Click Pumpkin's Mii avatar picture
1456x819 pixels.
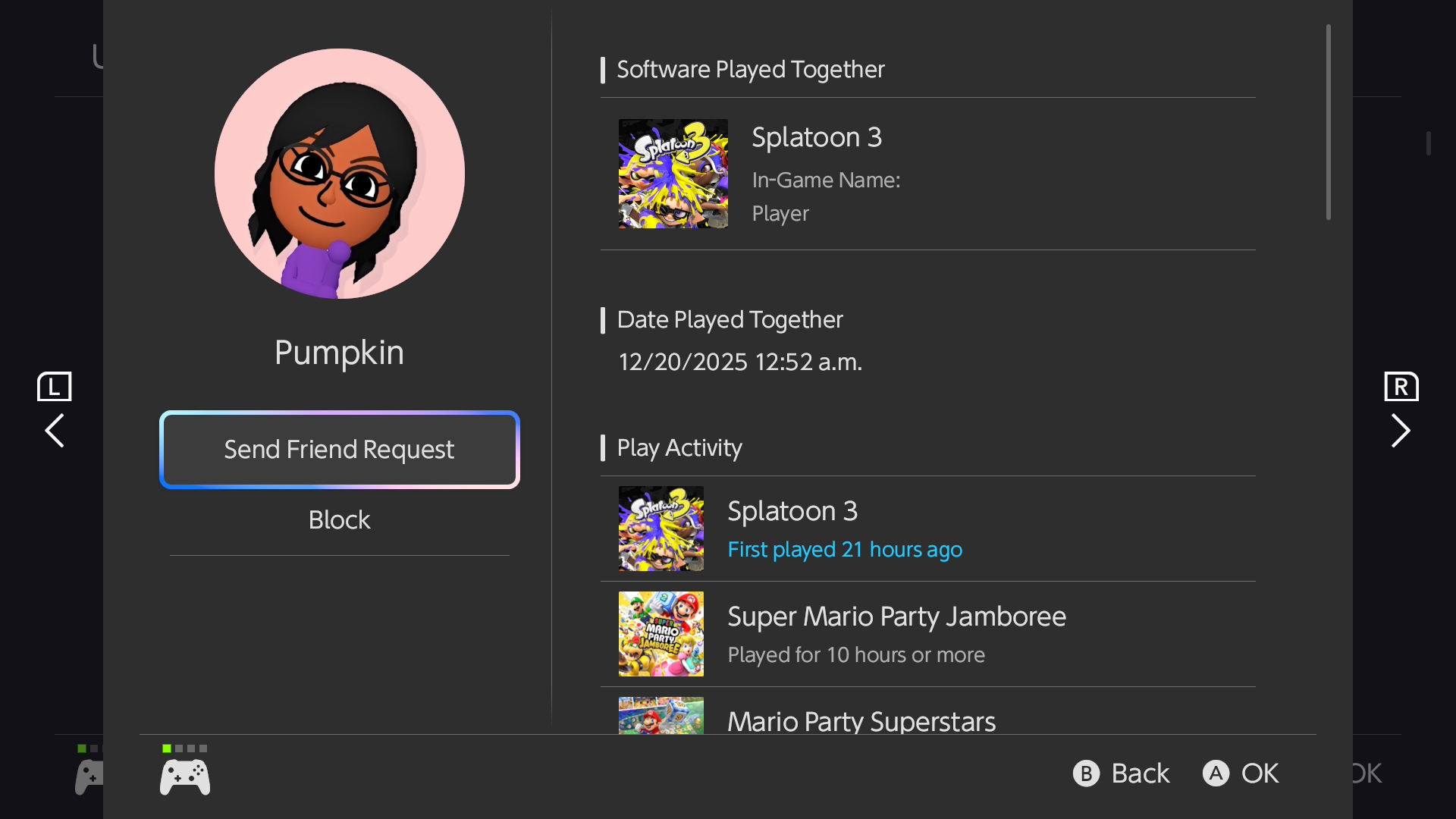pyautogui.click(x=339, y=174)
